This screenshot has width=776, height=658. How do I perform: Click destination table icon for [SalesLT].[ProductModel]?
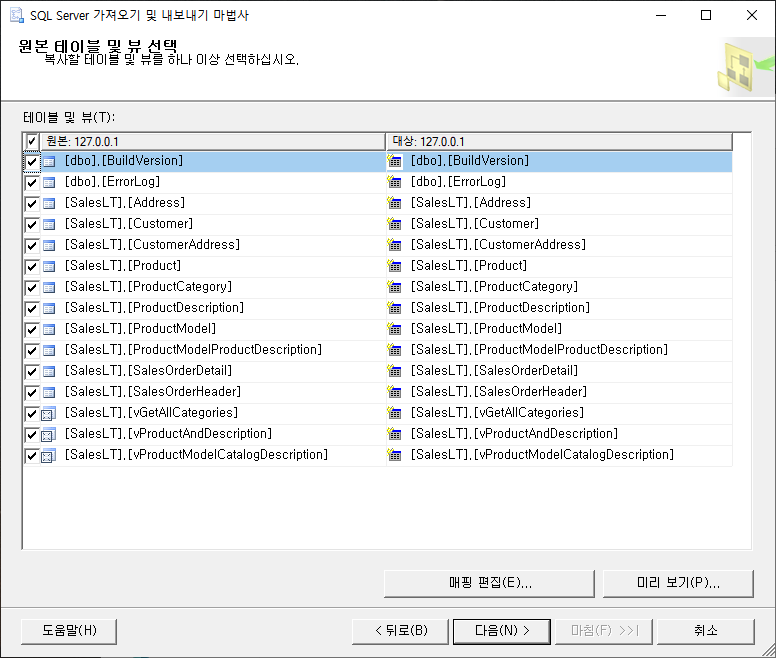pyautogui.click(x=394, y=329)
